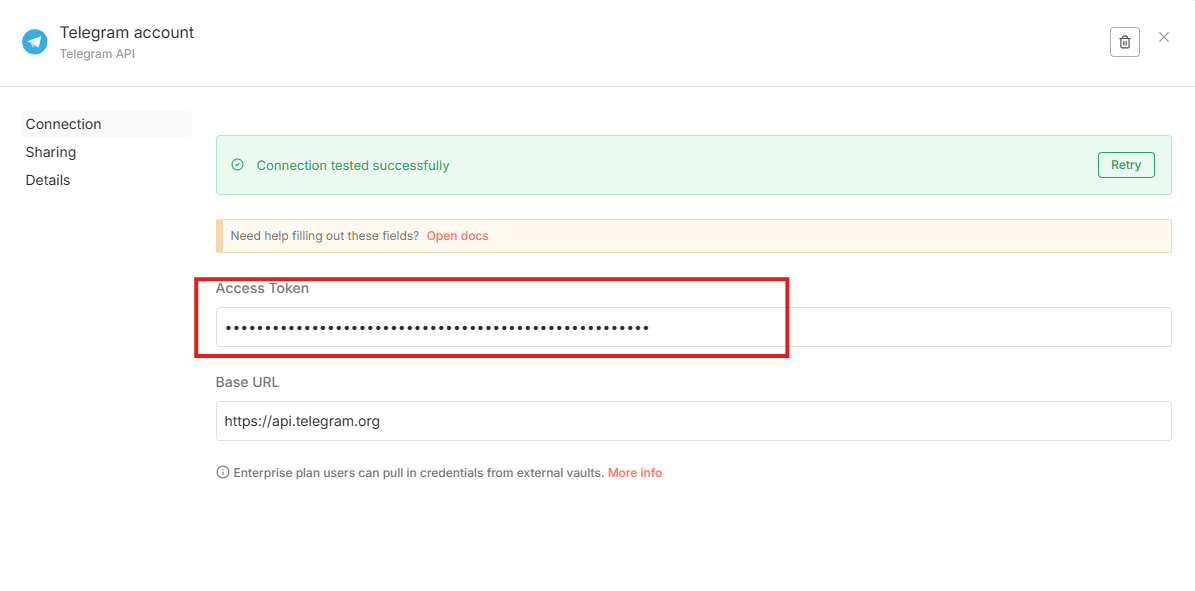Click the Telegram API subtitle text
1195x591 pixels.
click(97, 54)
